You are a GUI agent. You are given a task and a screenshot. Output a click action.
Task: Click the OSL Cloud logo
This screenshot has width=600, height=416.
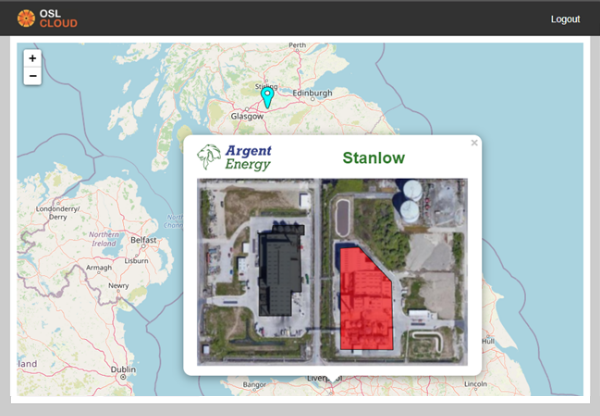[x=47, y=18]
